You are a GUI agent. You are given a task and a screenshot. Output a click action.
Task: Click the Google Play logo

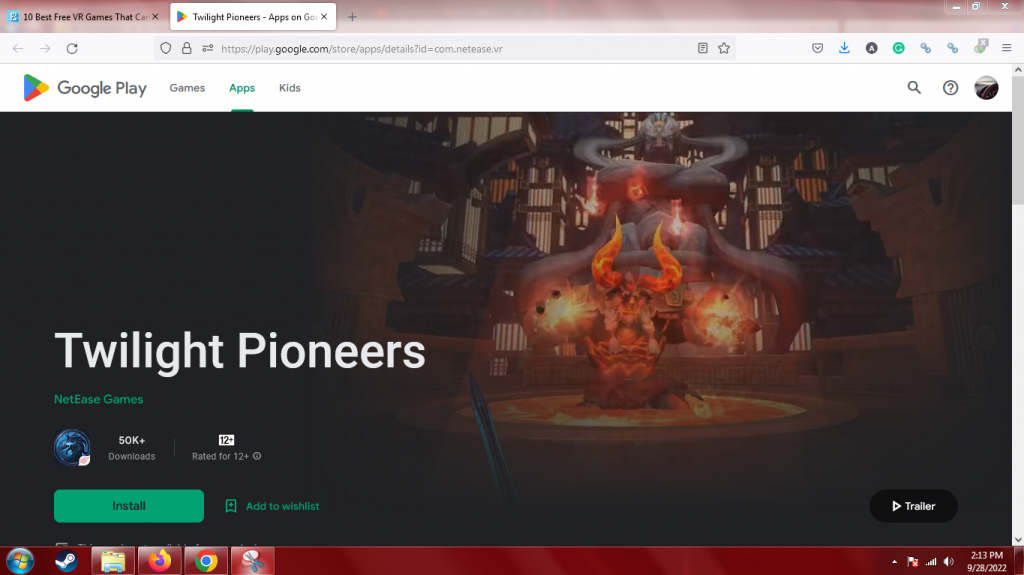(x=85, y=88)
